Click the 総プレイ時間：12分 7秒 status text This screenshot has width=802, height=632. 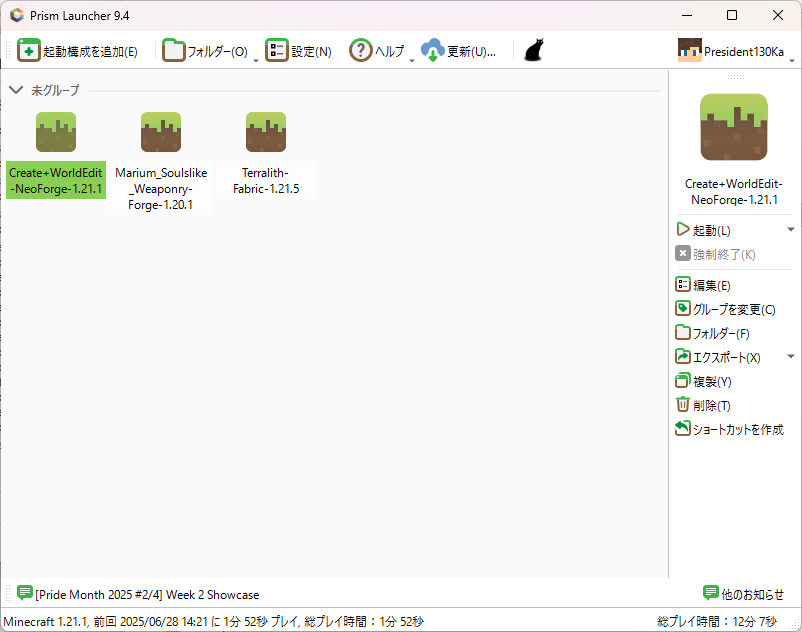pyautogui.click(x=717, y=622)
